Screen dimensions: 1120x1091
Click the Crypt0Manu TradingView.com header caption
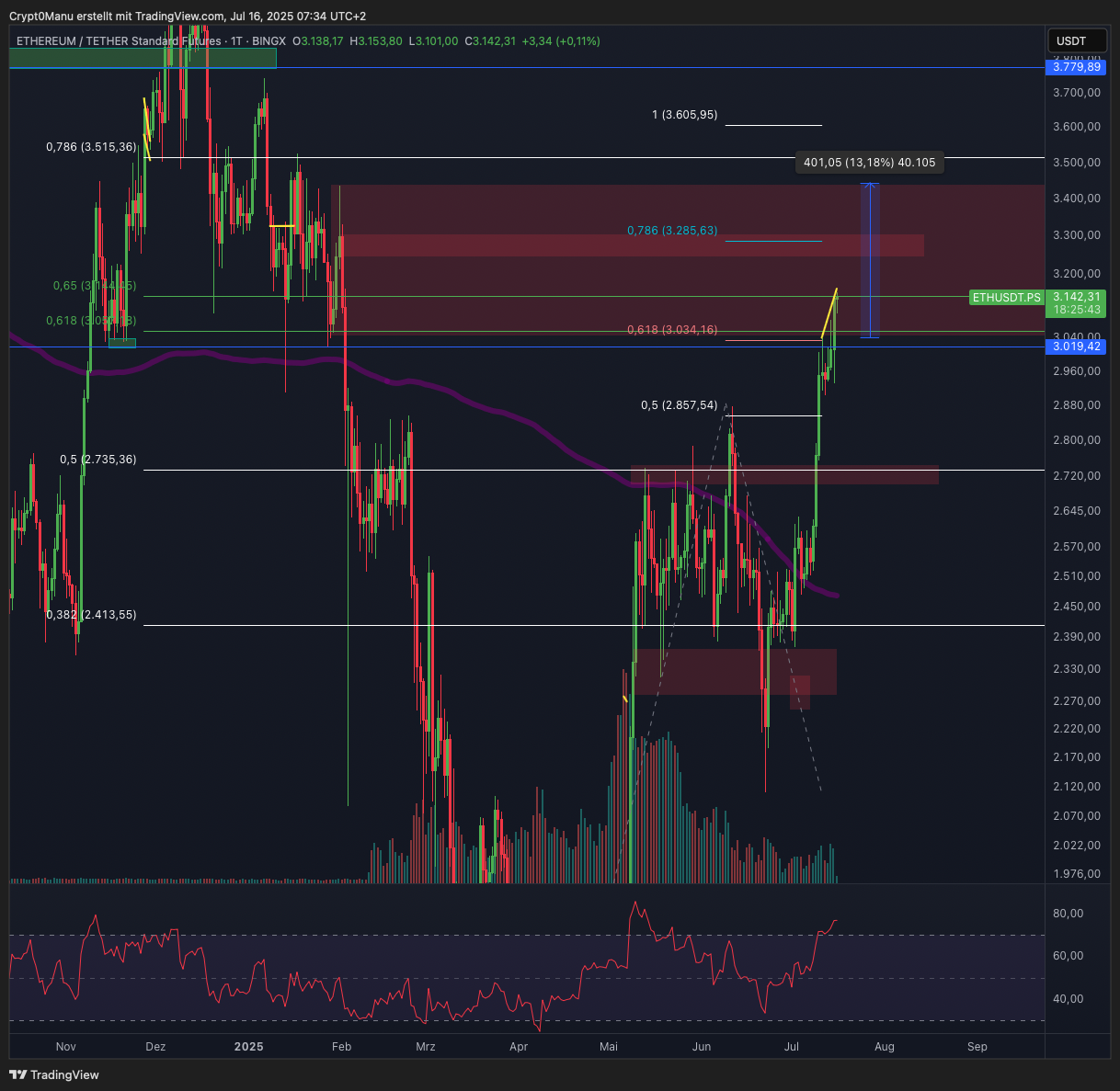point(188,17)
